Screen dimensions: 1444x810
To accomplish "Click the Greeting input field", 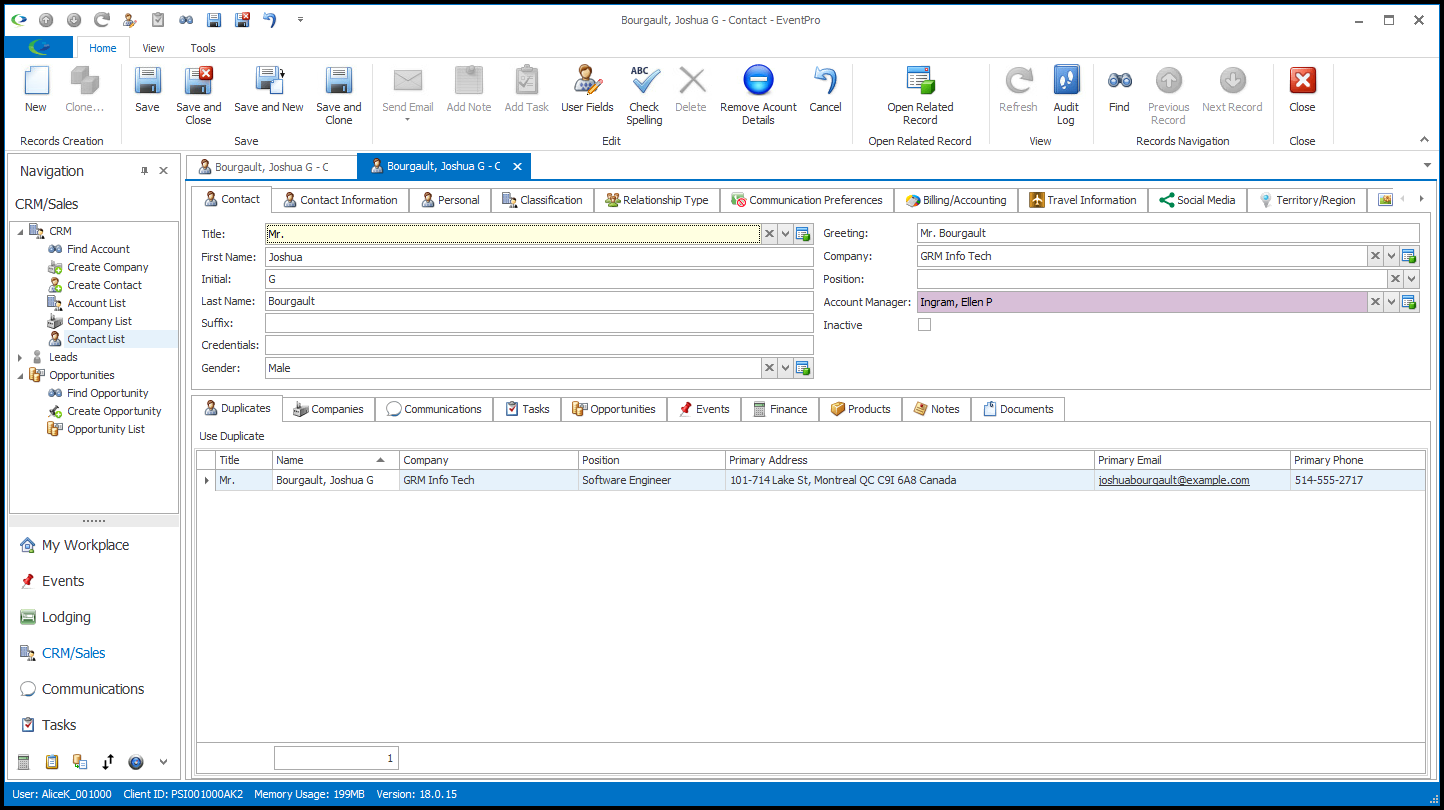I will (x=1168, y=233).
